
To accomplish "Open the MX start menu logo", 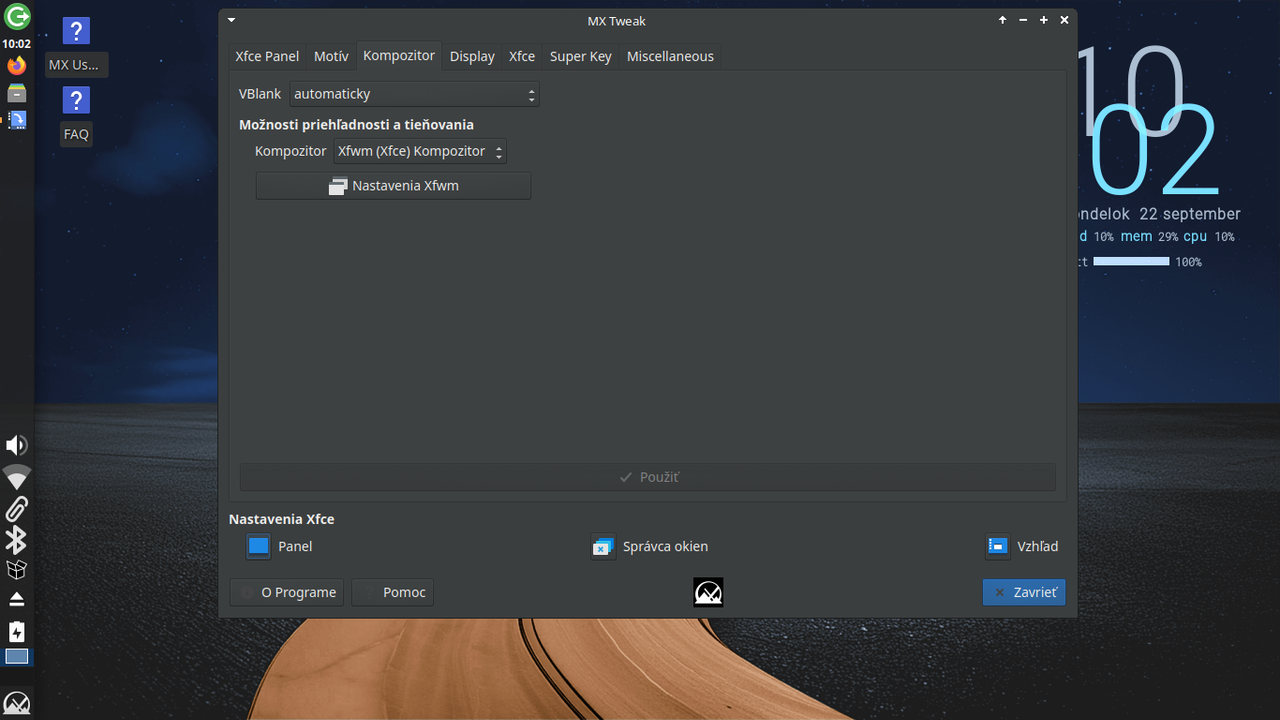I will 17,703.
